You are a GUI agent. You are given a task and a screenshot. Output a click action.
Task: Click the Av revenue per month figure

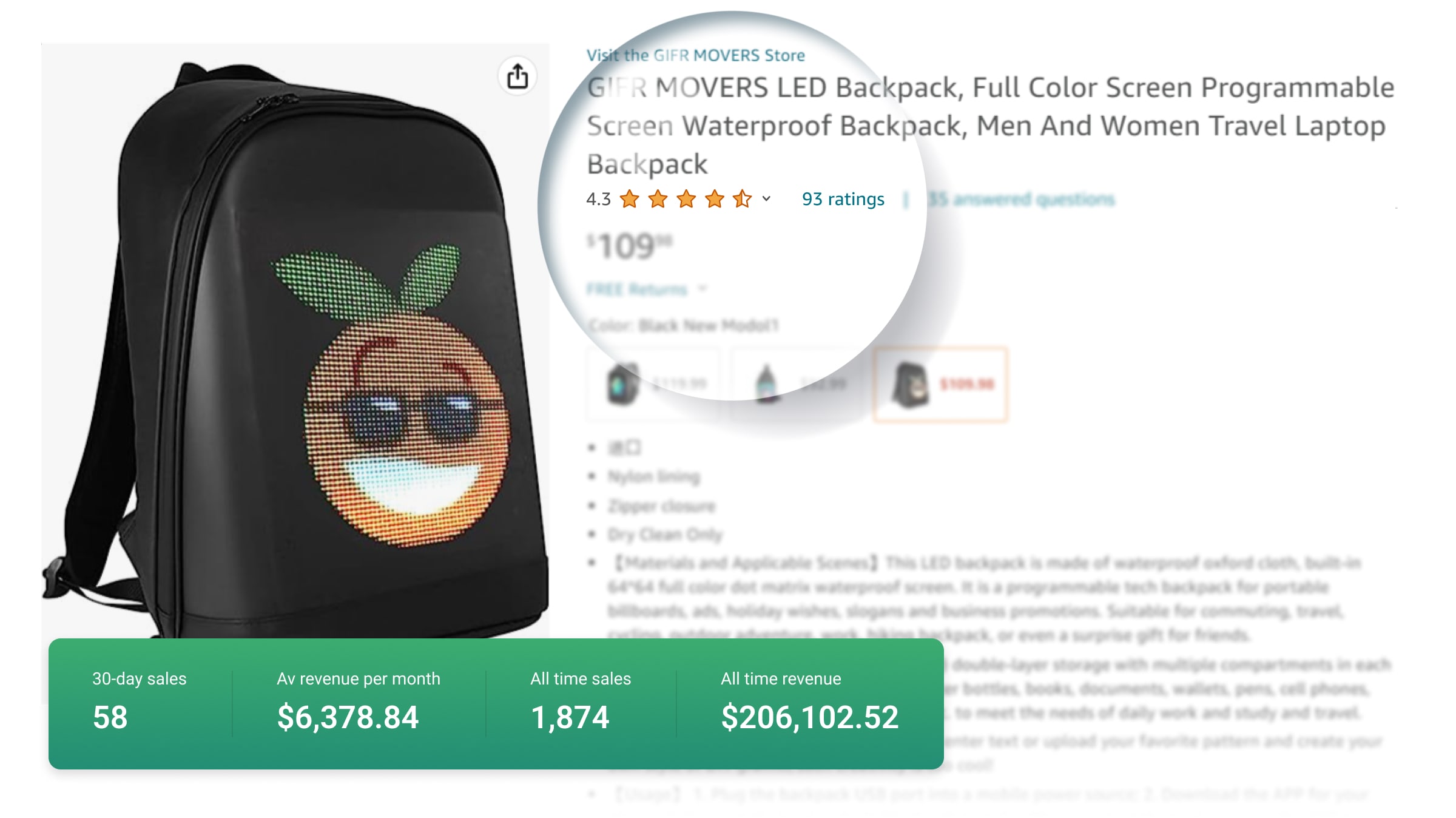348,717
